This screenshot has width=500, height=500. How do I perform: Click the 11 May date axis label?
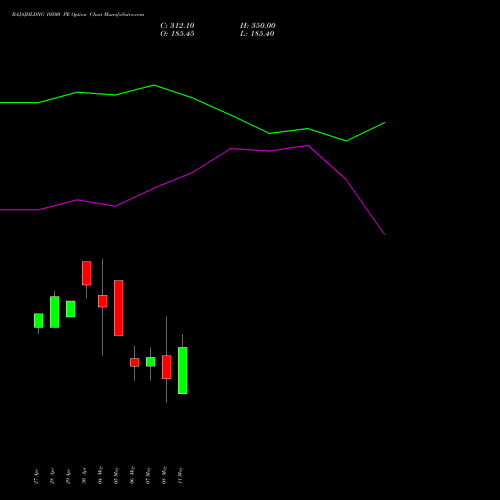coord(180,475)
